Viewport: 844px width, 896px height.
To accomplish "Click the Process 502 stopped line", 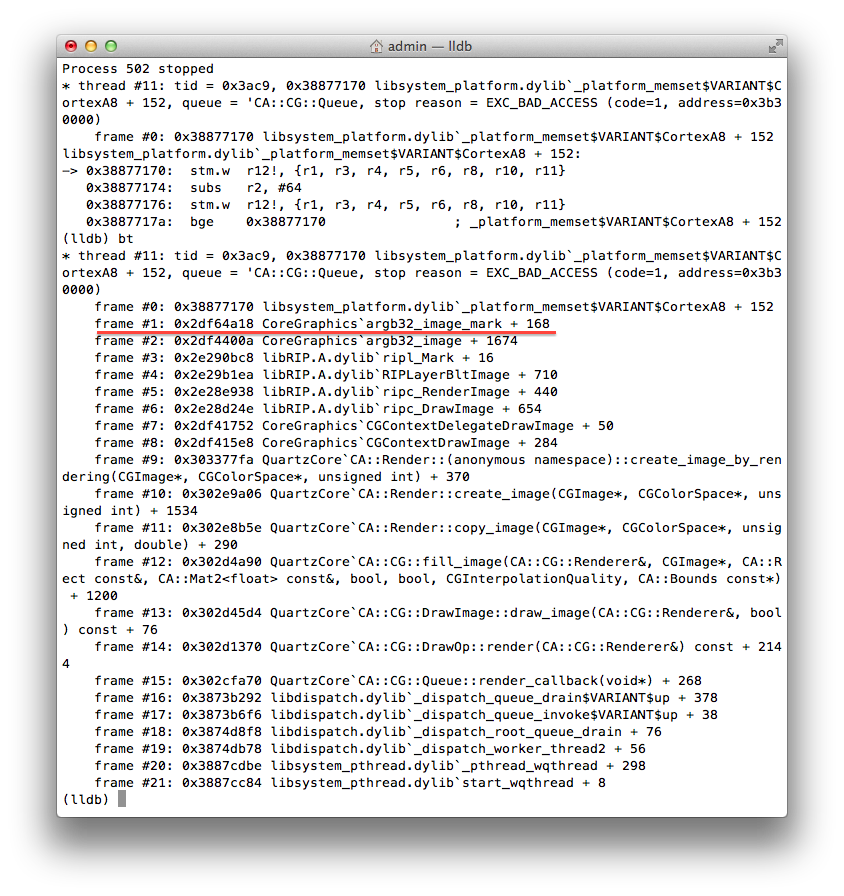I will [x=138, y=69].
